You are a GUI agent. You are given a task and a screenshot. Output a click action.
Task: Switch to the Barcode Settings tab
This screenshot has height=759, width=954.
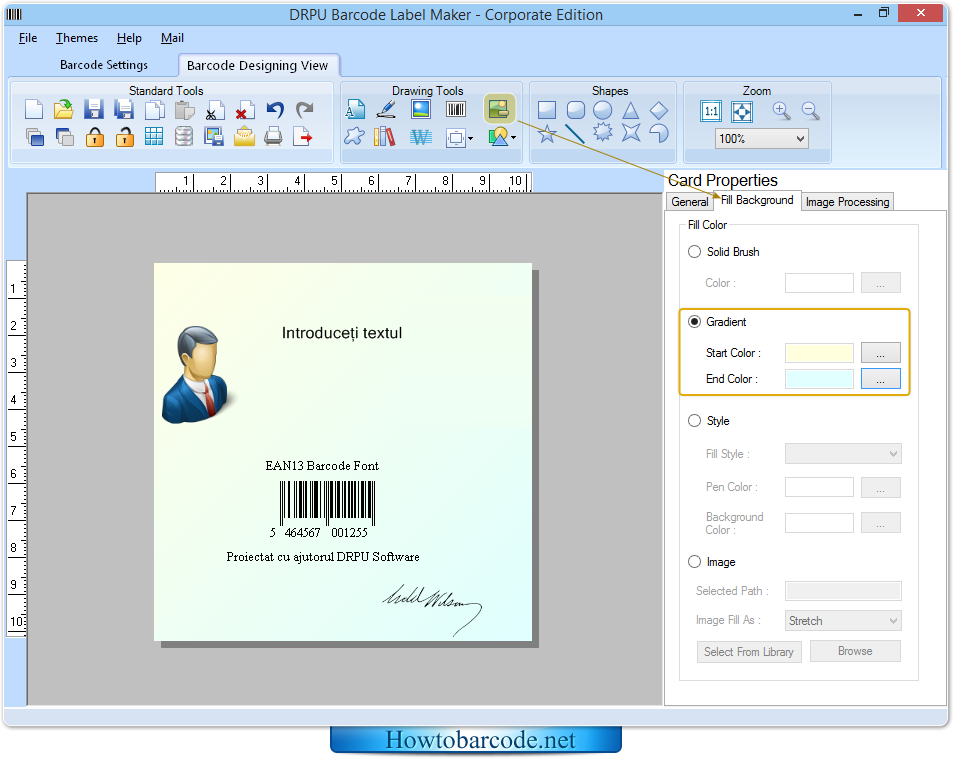(104, 65)
